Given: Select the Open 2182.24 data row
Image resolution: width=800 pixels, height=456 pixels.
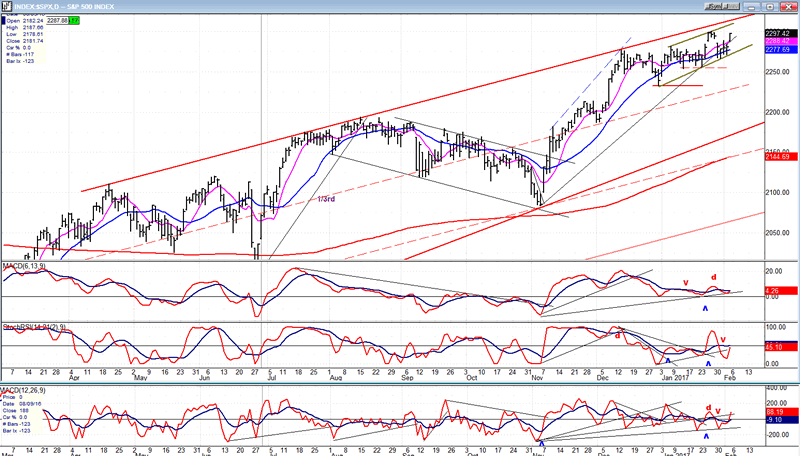Looking at the screenshot, I should (24, 21).
